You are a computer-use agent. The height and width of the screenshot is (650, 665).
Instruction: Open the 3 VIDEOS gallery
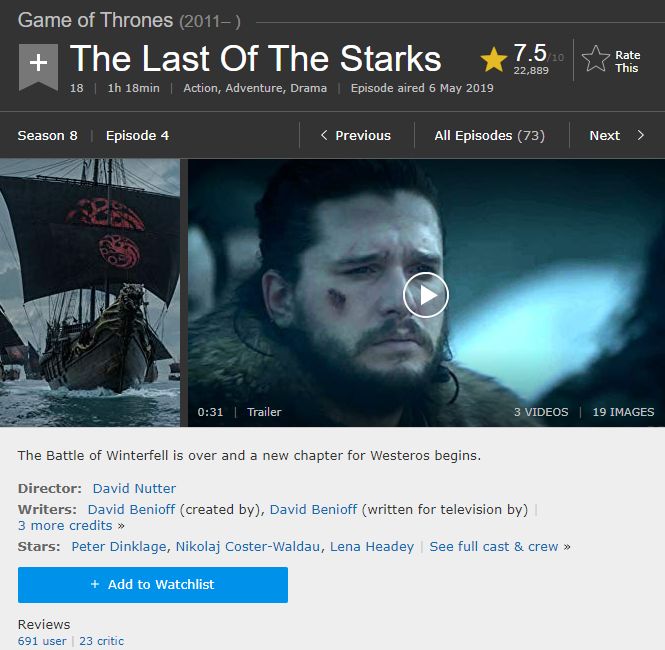click(x=541, y=412)
